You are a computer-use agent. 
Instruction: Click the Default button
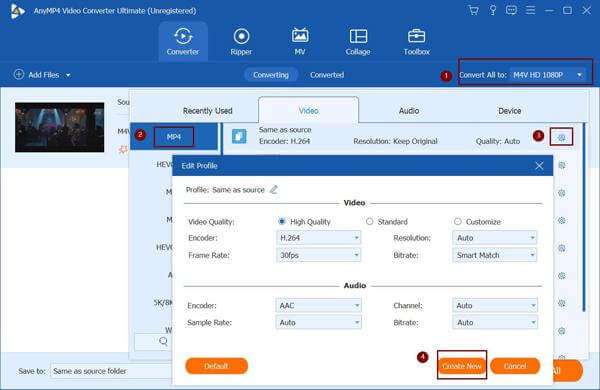click(x=216, y=366)
